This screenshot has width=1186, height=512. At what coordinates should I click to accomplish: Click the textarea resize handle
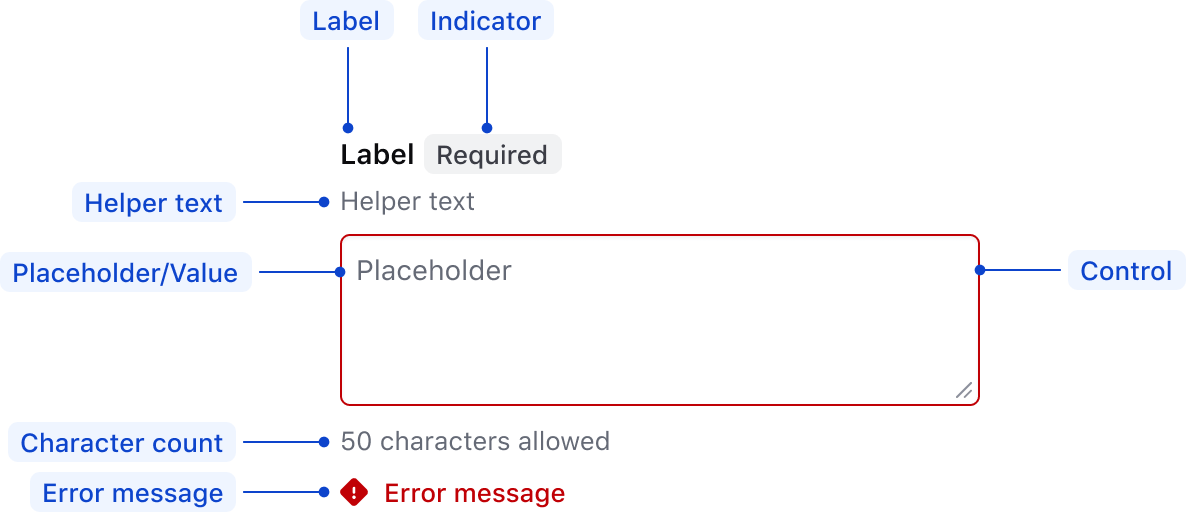tap(964, 390)
